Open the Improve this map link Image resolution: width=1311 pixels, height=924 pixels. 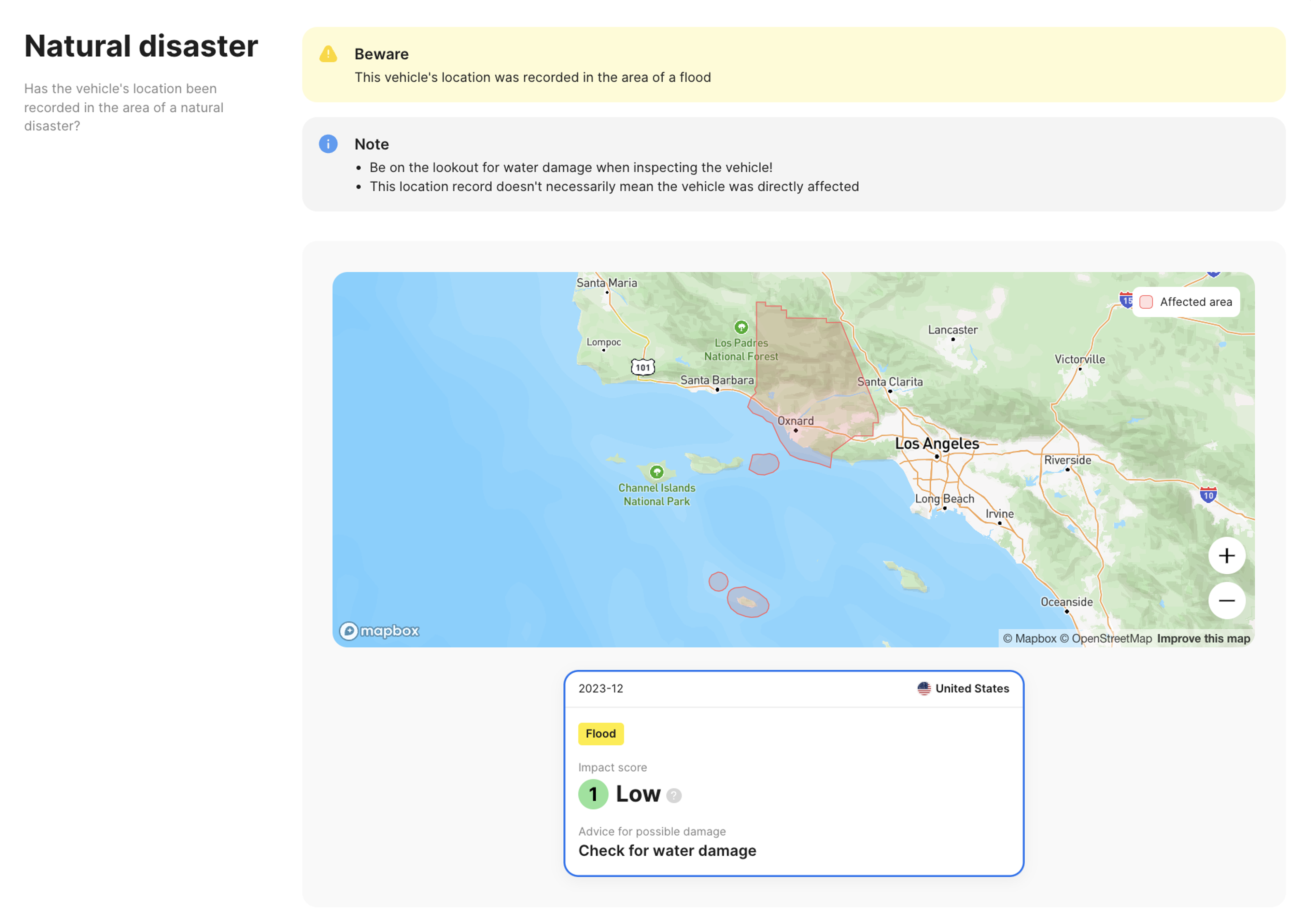coord(1203,639)
